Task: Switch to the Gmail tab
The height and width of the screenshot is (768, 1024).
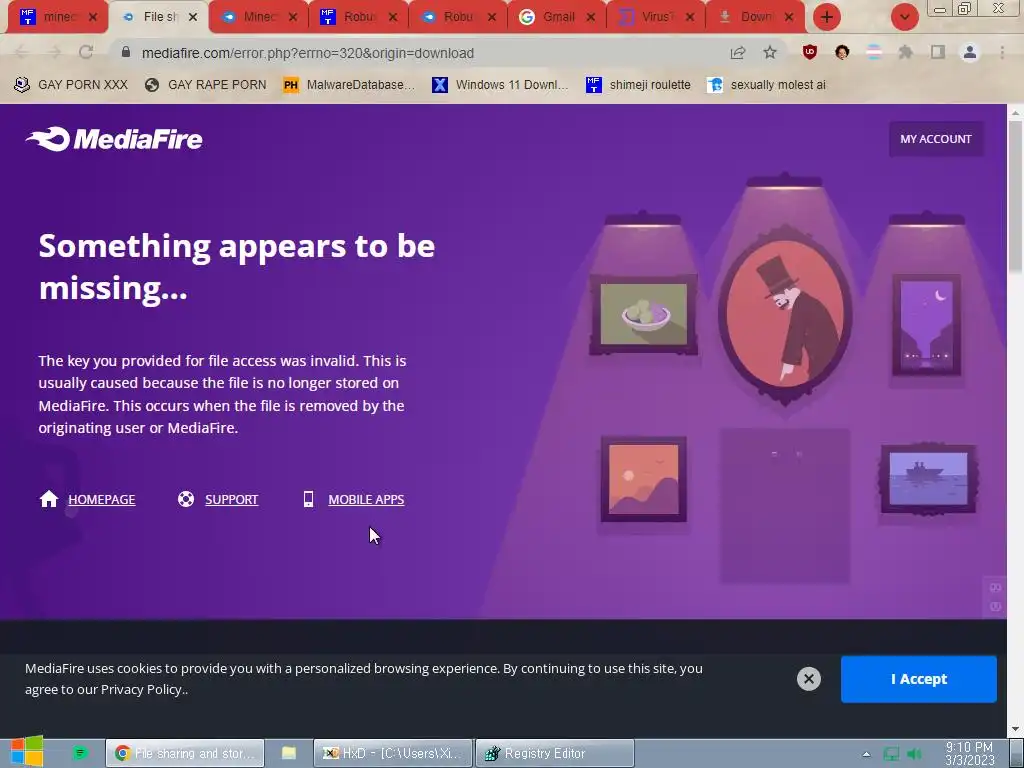Action: tap(556, 17)
